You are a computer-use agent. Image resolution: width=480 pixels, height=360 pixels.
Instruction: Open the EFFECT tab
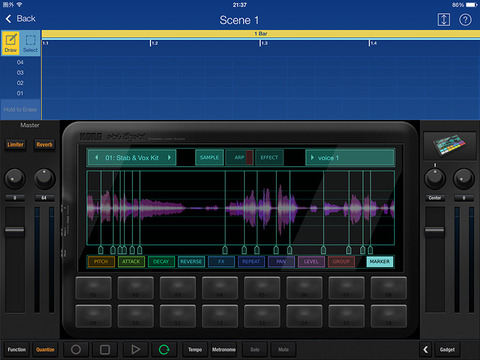click(269, 157)
